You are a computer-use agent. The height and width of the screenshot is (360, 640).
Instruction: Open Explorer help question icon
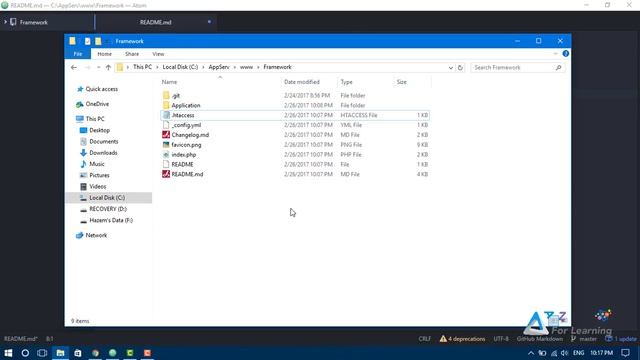point(565,53)
